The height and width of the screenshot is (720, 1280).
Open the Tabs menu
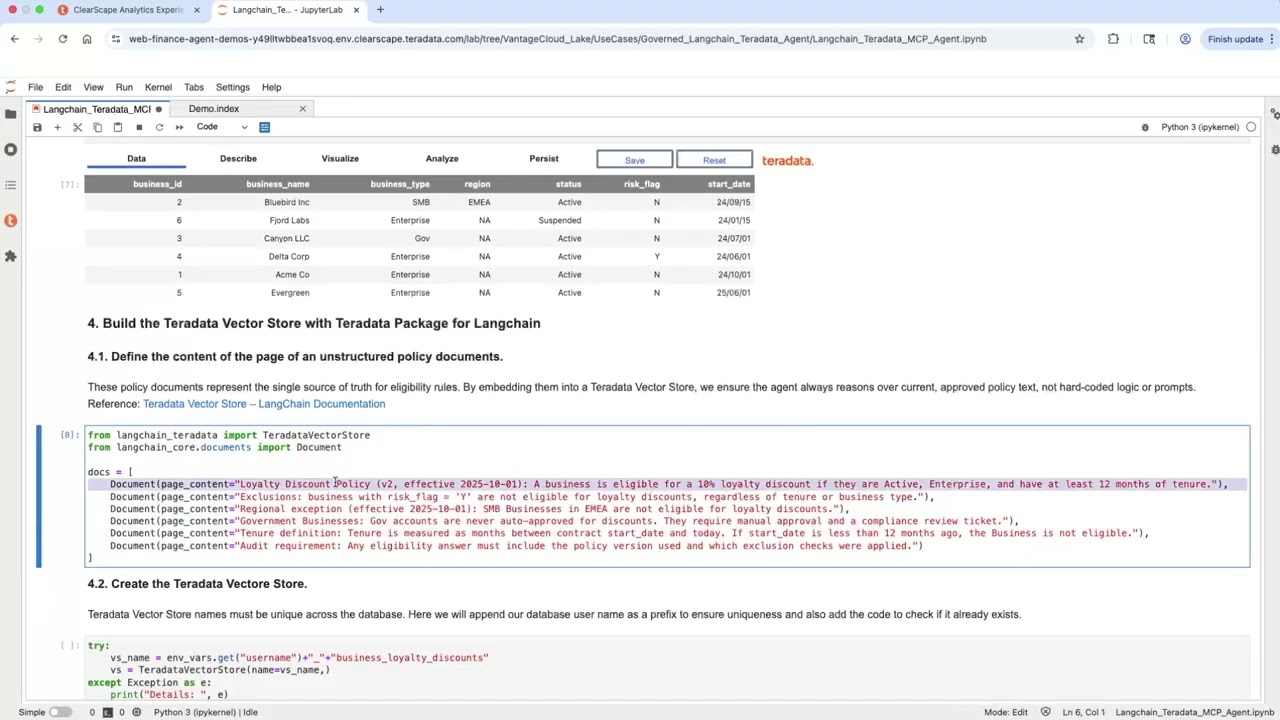(x=194, y=87)
